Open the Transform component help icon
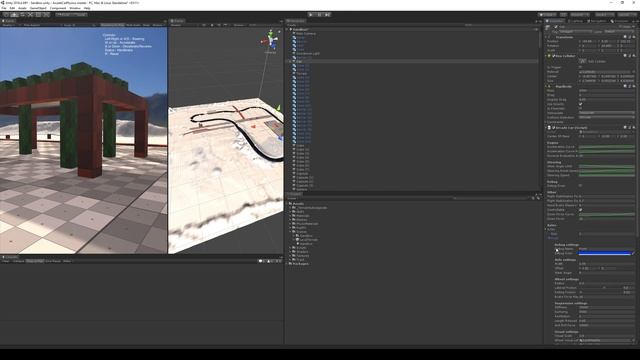The width and height of the screenshot is (640, 360). click(x=625, y=37)
